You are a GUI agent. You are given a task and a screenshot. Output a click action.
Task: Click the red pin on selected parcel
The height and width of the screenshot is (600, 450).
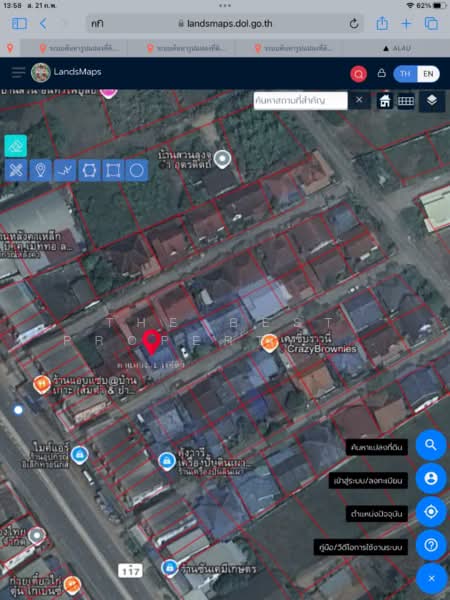152,342
